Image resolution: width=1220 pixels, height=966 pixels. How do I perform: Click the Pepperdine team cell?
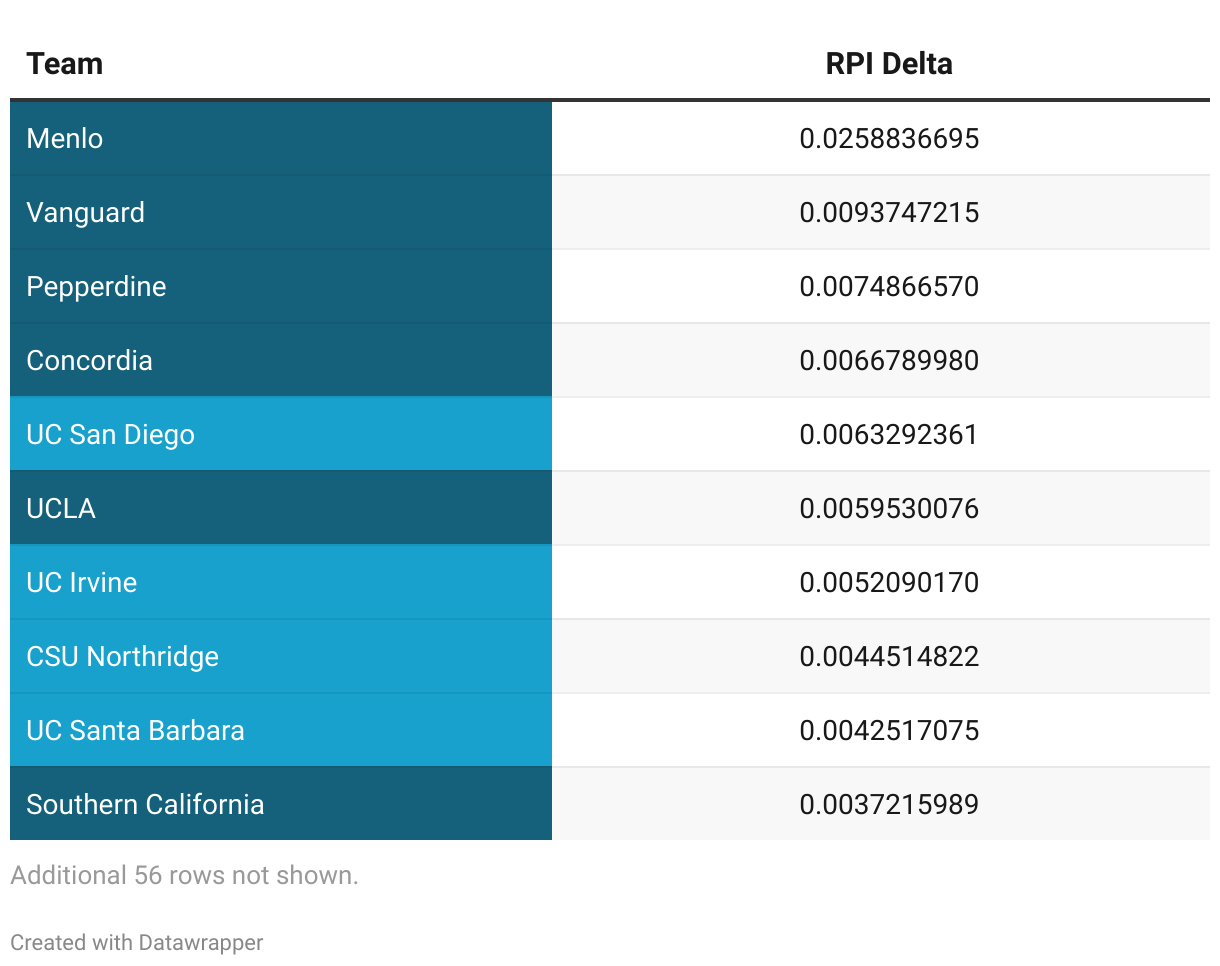coord(281,286)
